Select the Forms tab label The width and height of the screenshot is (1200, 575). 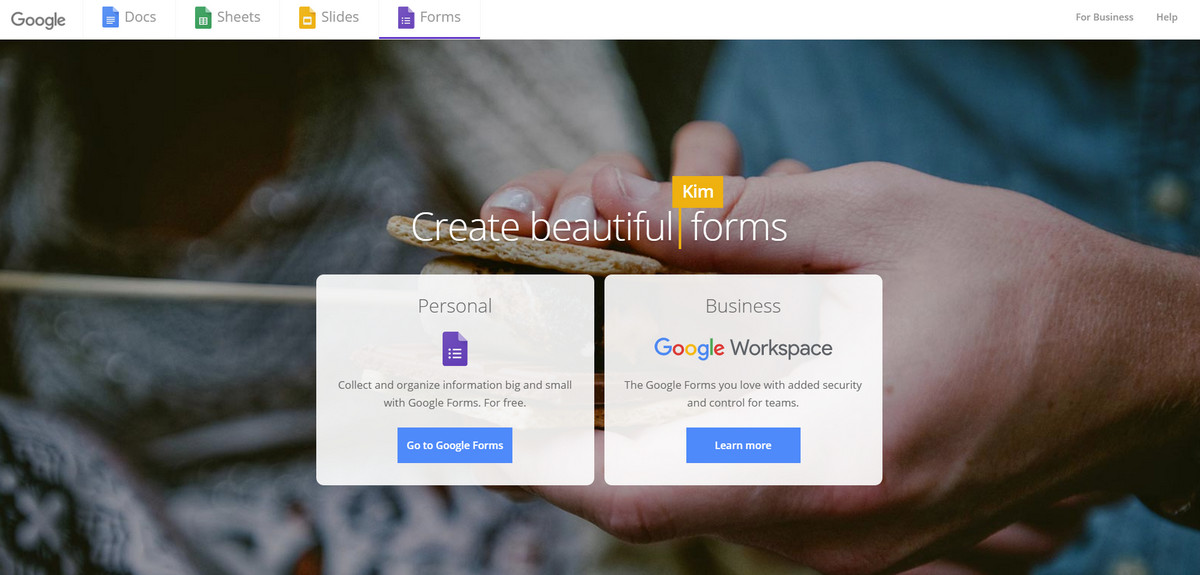(440, 17)
